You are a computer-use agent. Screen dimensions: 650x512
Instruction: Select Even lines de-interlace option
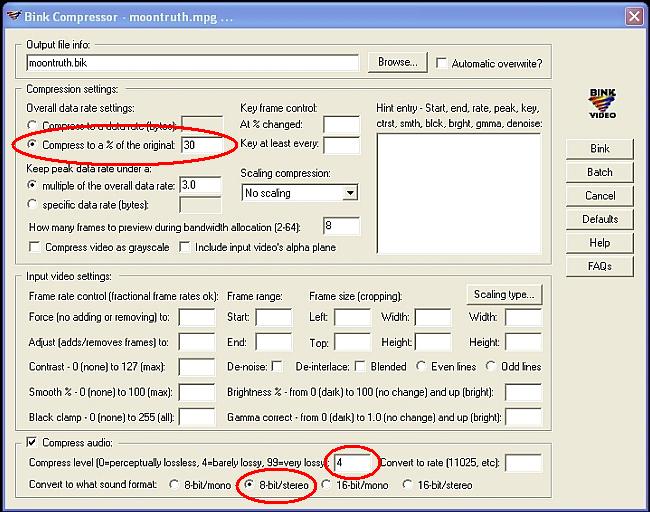(421, 366)
